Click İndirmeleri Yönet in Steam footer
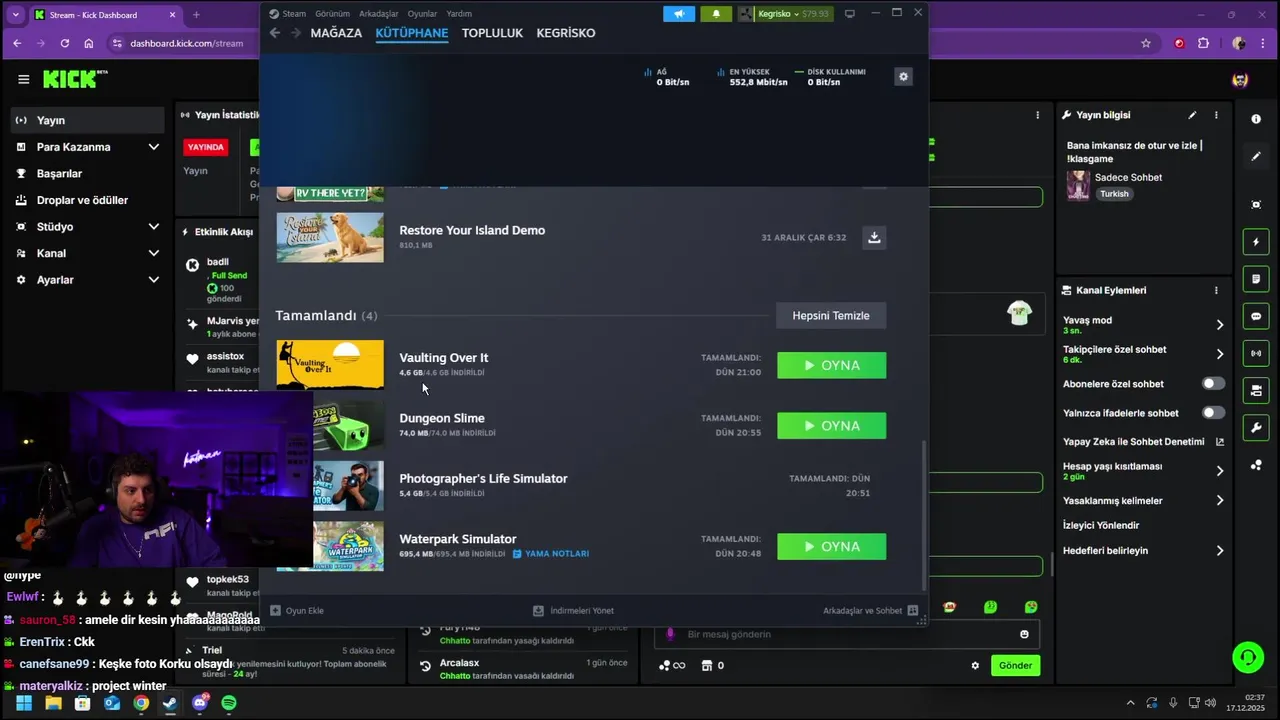This screenshot has width=1280, height=720. click(x=573, y=610)
